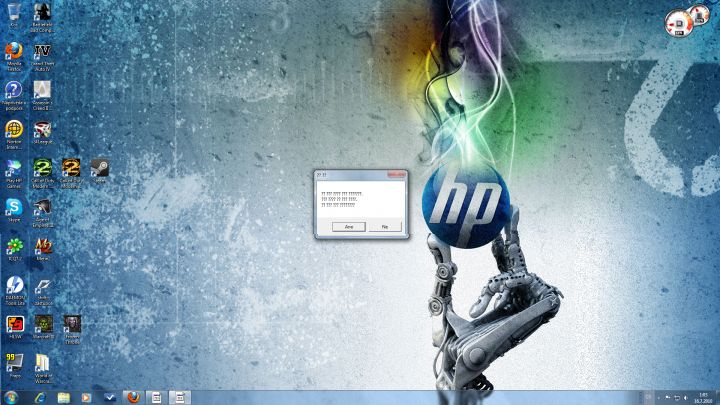Open Windows Explorer folder on taskbar
Viewport: 720px width, 405px height.
63,398
